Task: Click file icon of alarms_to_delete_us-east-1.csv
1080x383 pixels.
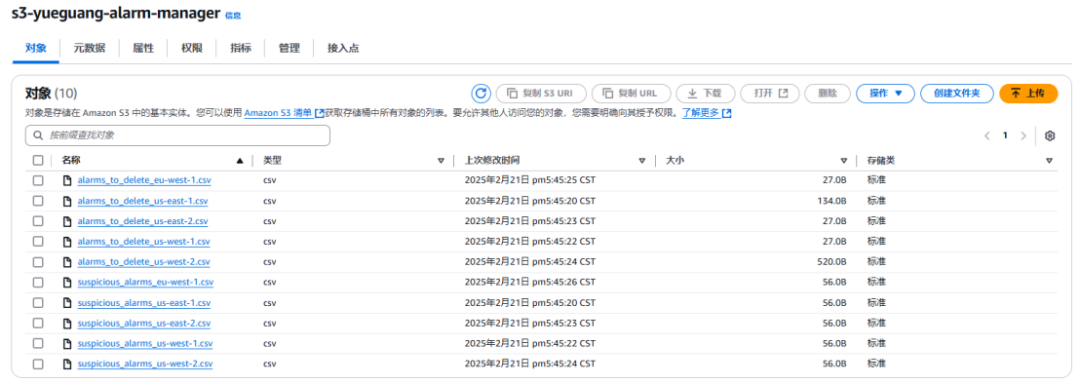Action: point(67,201)
